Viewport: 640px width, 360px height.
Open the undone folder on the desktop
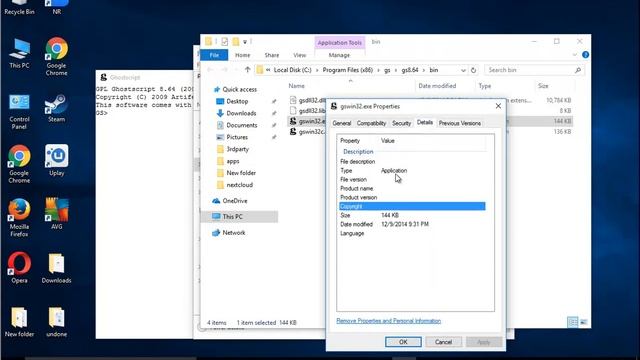point(56,322)
